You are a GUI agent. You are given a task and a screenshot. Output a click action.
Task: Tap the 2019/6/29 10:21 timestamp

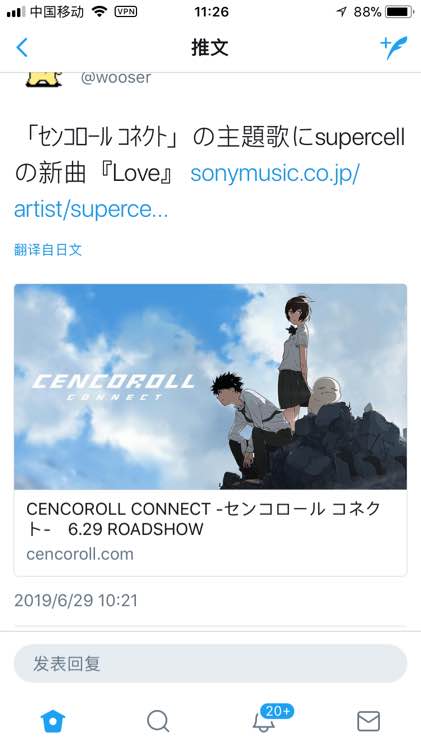(76, 600)
